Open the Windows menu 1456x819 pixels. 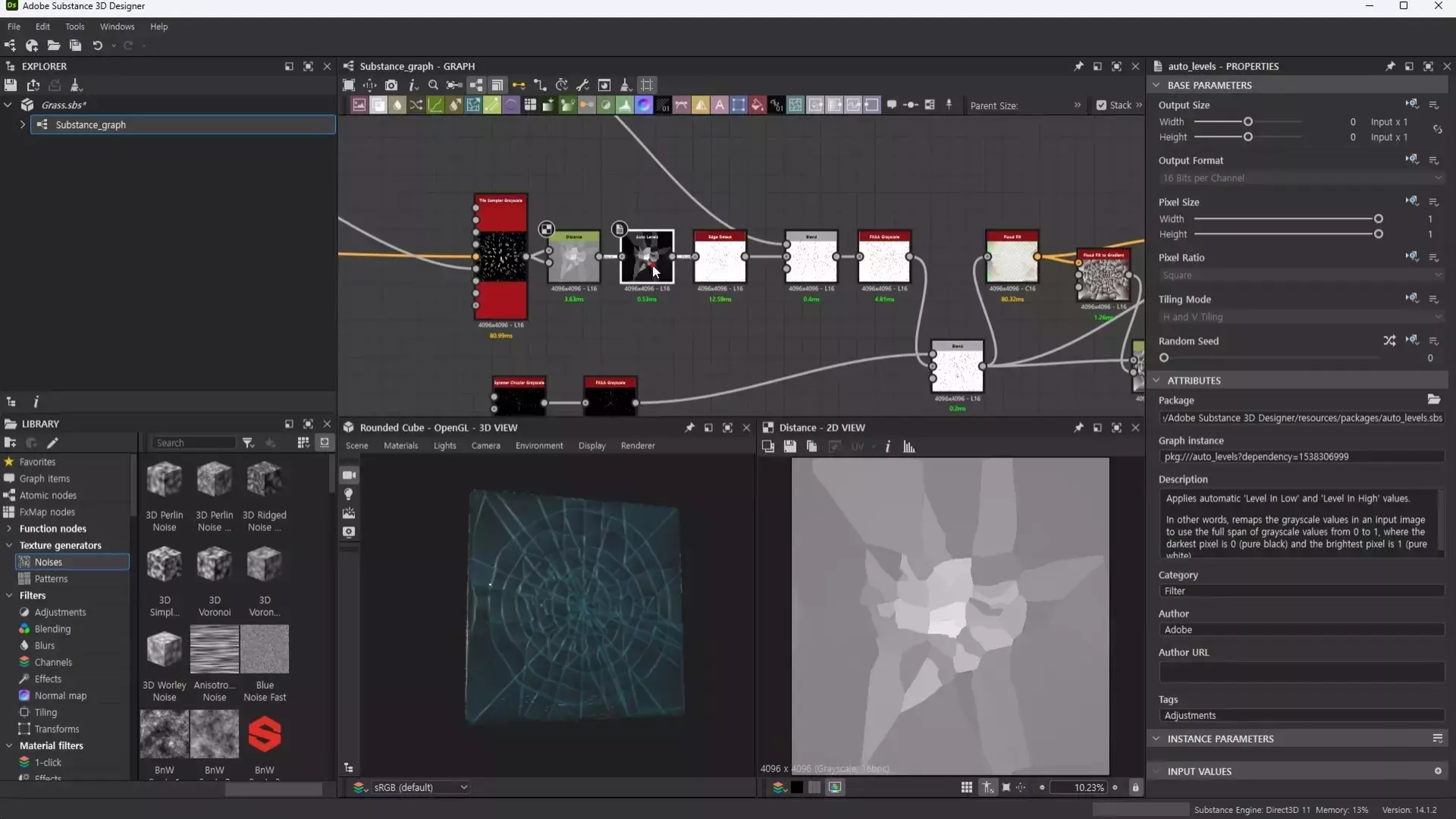(x=117, y=27)
